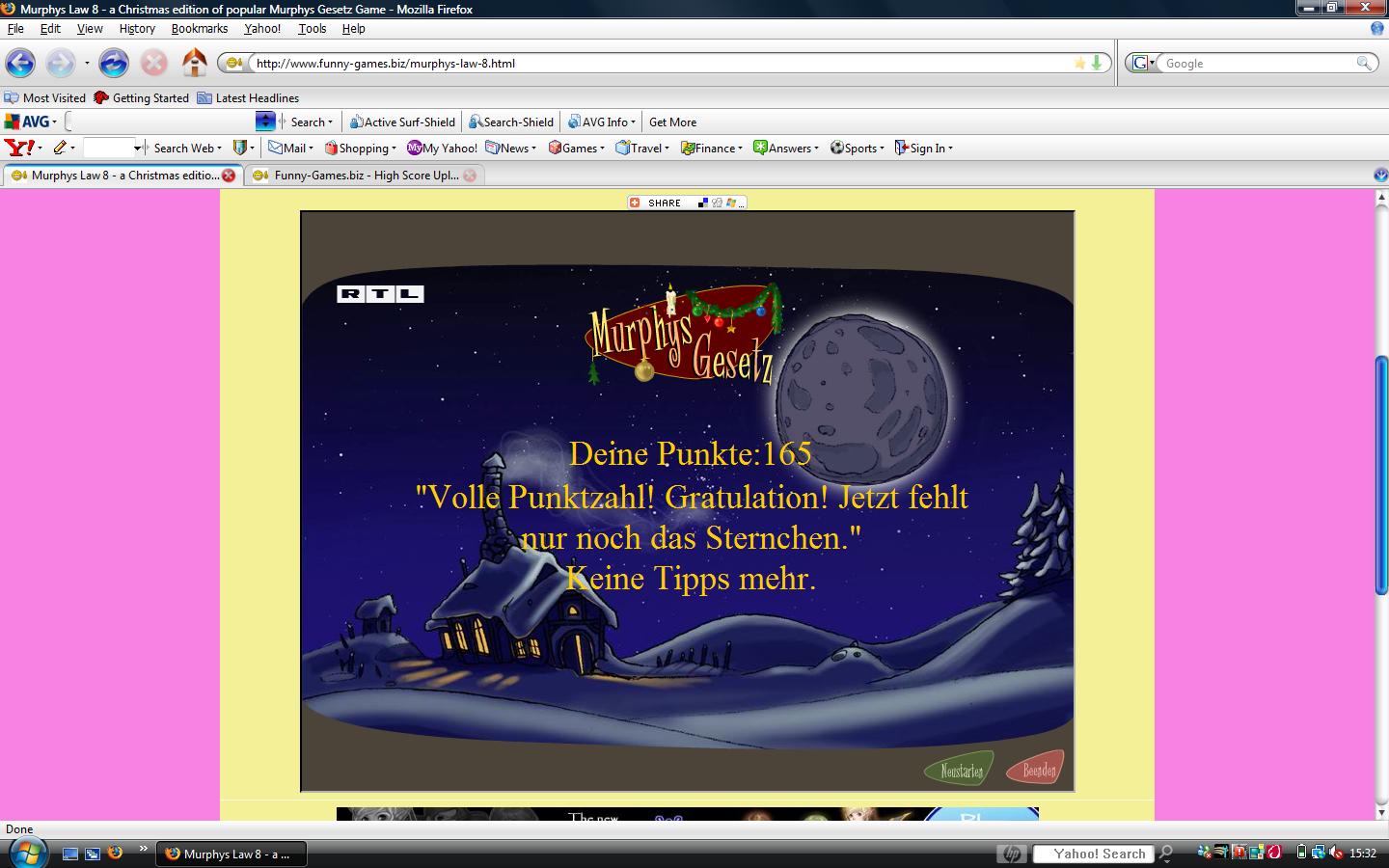Screen dimensions: 1389x868
Task: Open the Bookmarks menu
Action: 199,28
